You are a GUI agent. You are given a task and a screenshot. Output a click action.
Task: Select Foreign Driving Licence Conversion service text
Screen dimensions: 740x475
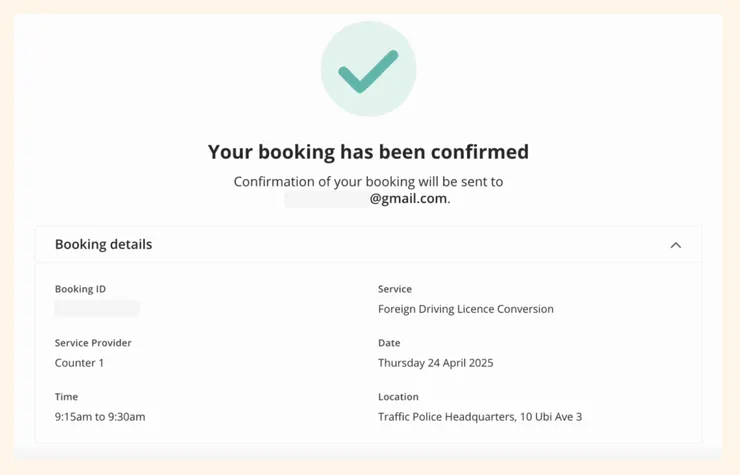(465, 309)
